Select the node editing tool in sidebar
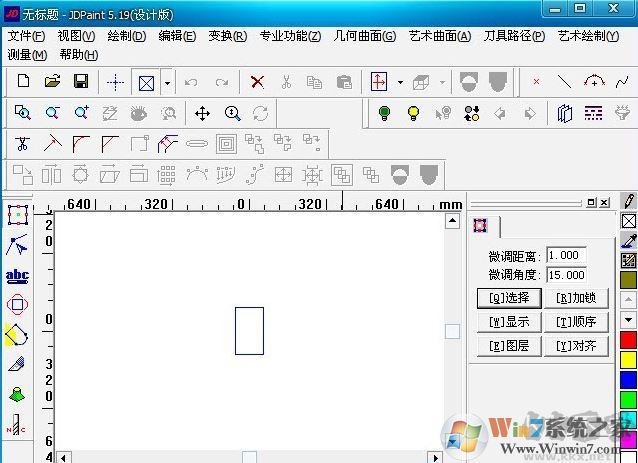Screen dimensions: 638x463 click(17, 245)
